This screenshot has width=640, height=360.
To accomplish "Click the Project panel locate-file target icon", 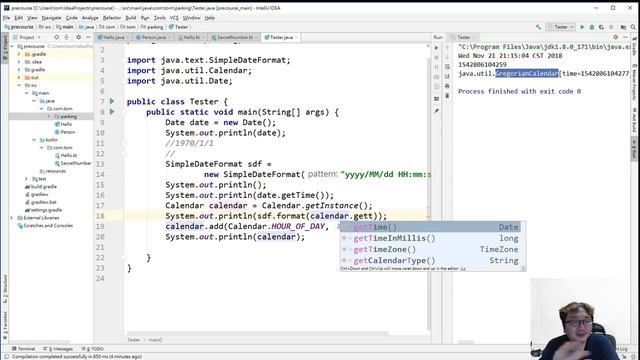I will [x=57, y=37].
